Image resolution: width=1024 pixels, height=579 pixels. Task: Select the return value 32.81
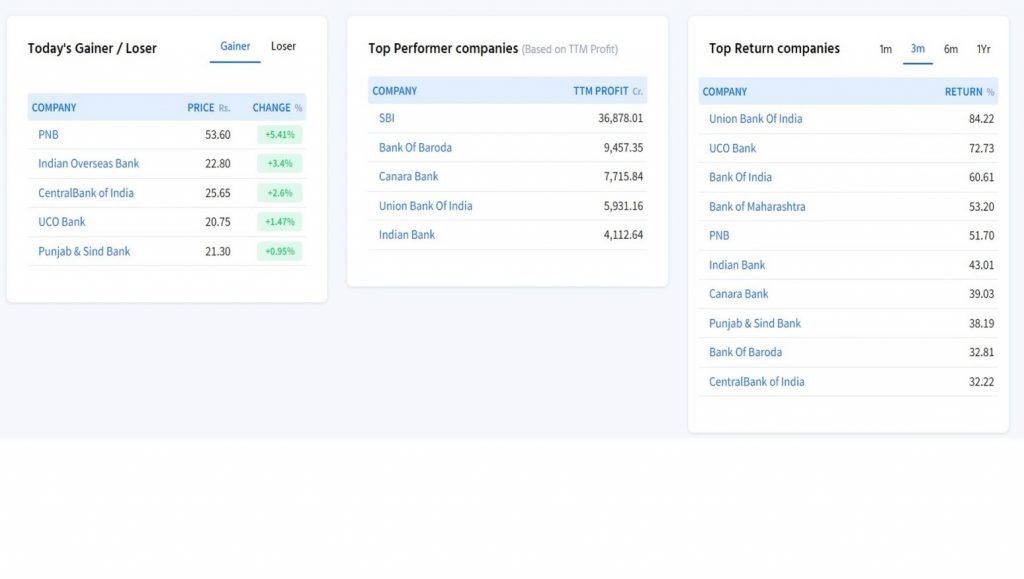982,352
